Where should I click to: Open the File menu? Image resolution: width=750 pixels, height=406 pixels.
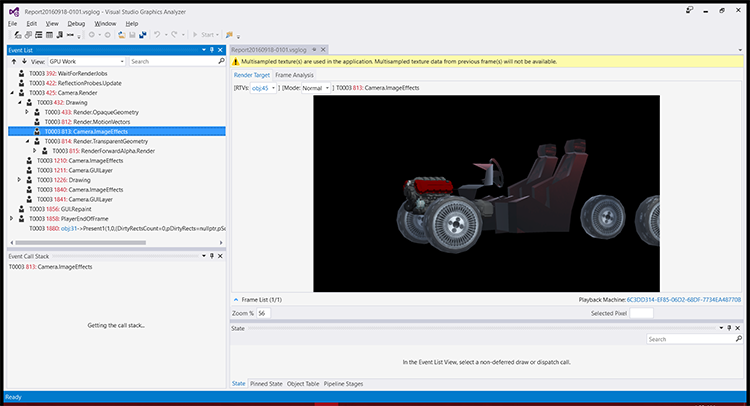[12, 23]
